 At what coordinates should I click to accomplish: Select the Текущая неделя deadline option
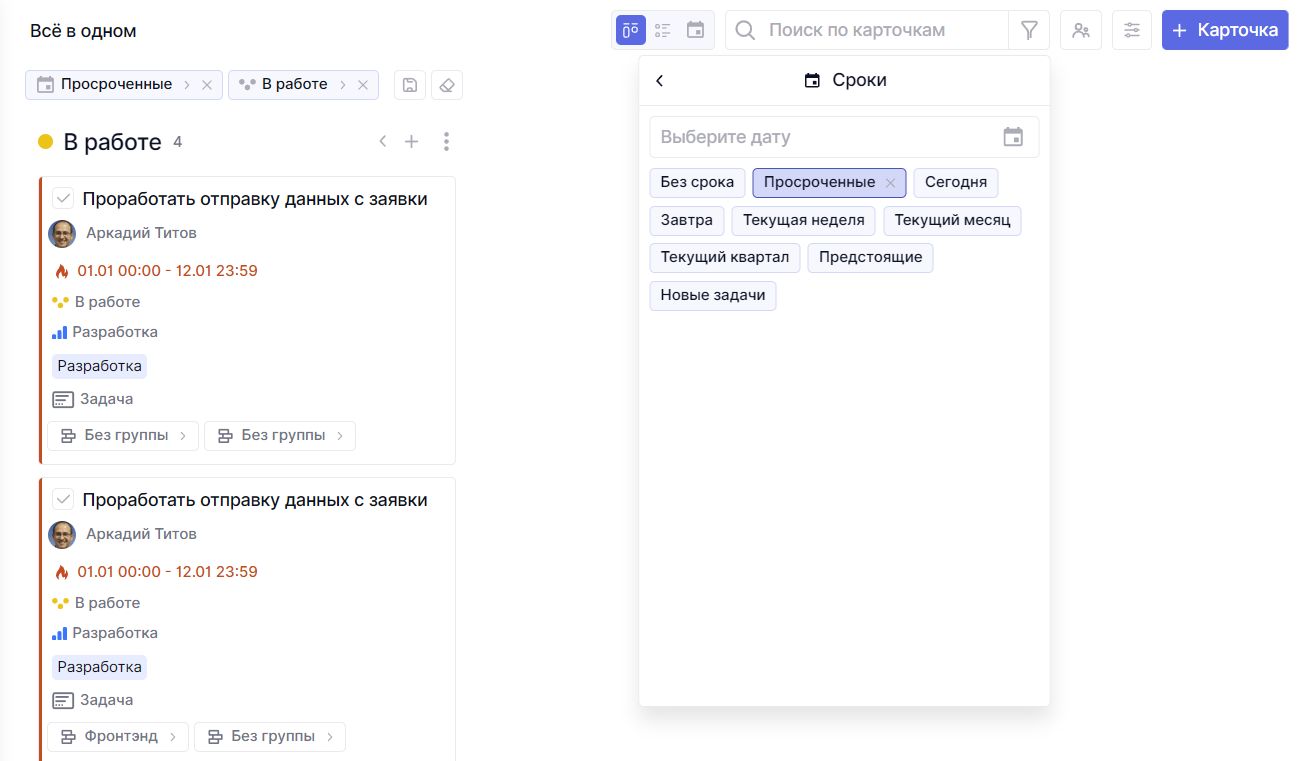pyautogui.click(x=803, y=220)
